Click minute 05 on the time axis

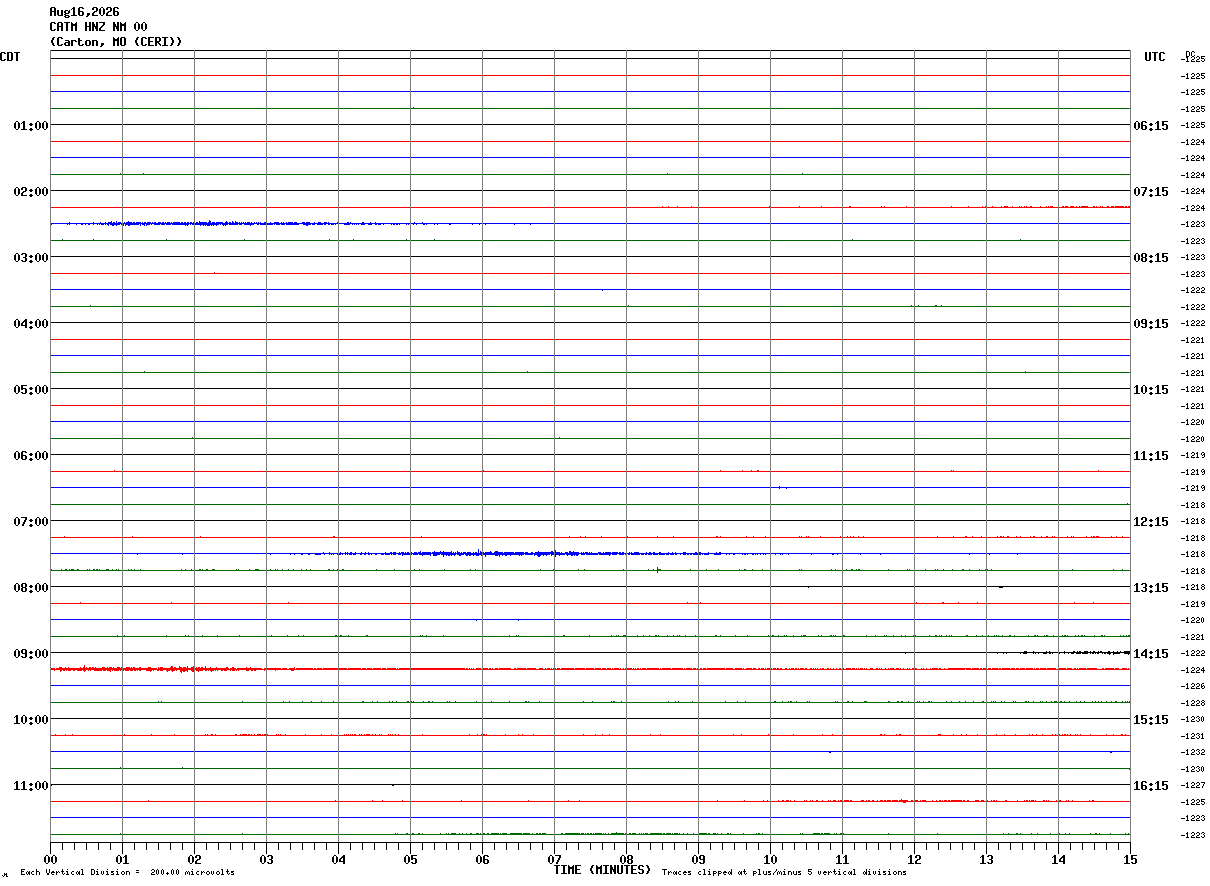(410, 859)
